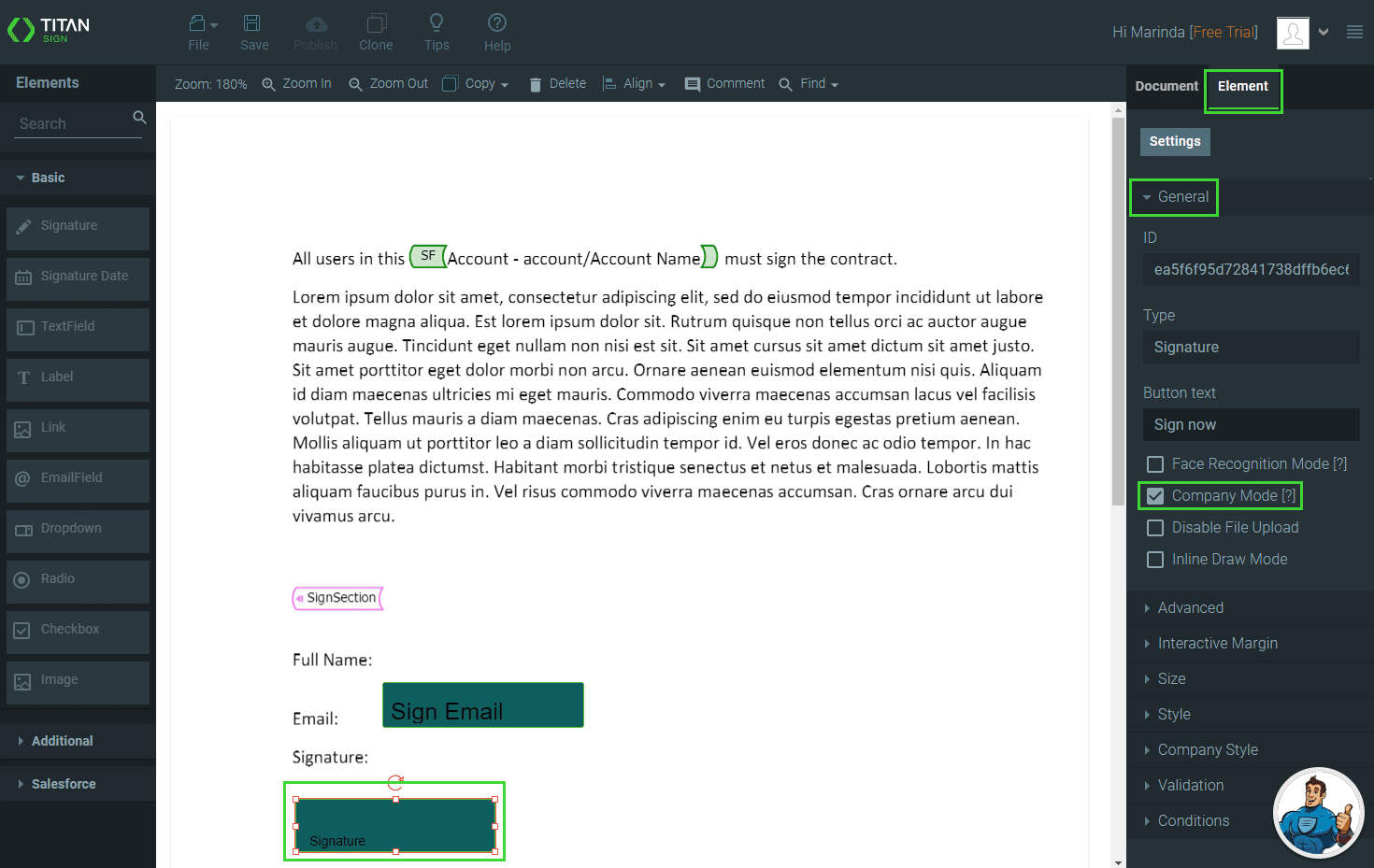Enable Inline Draw Mode checkbox
This screenshot has height=868, width=1374.
(1155, 560)
